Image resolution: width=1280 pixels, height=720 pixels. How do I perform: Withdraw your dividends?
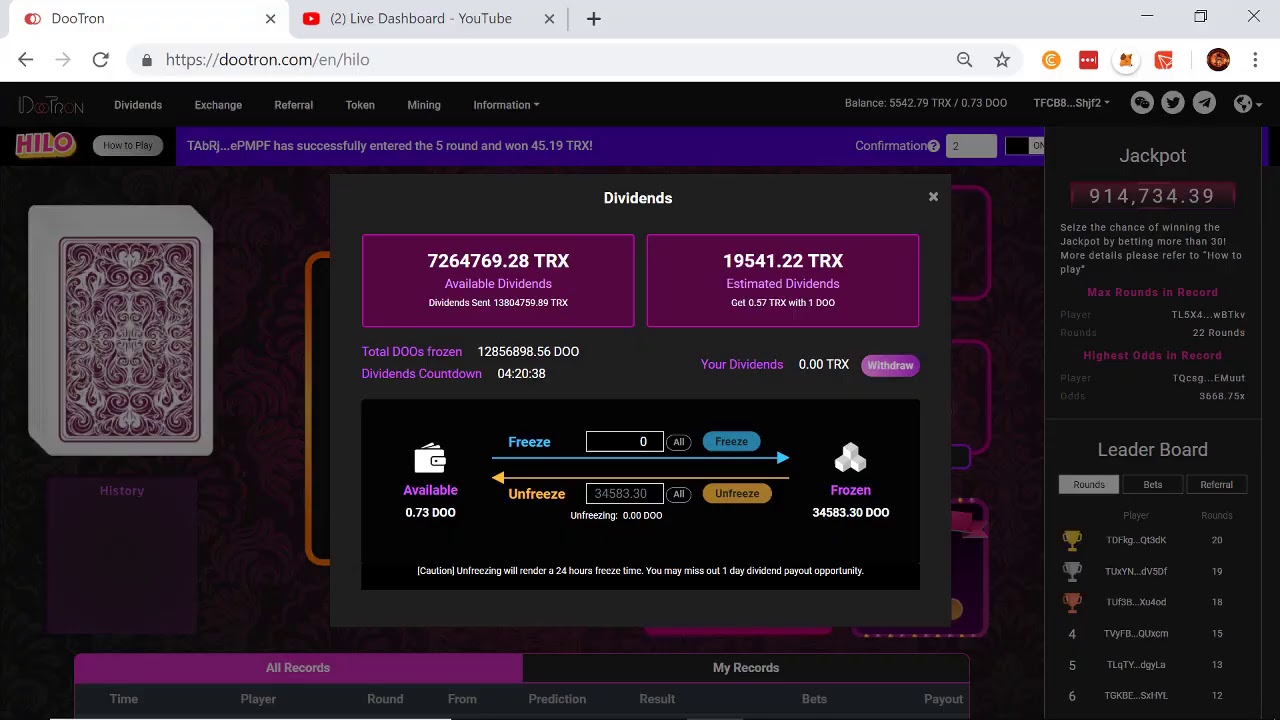coord(890,365)
